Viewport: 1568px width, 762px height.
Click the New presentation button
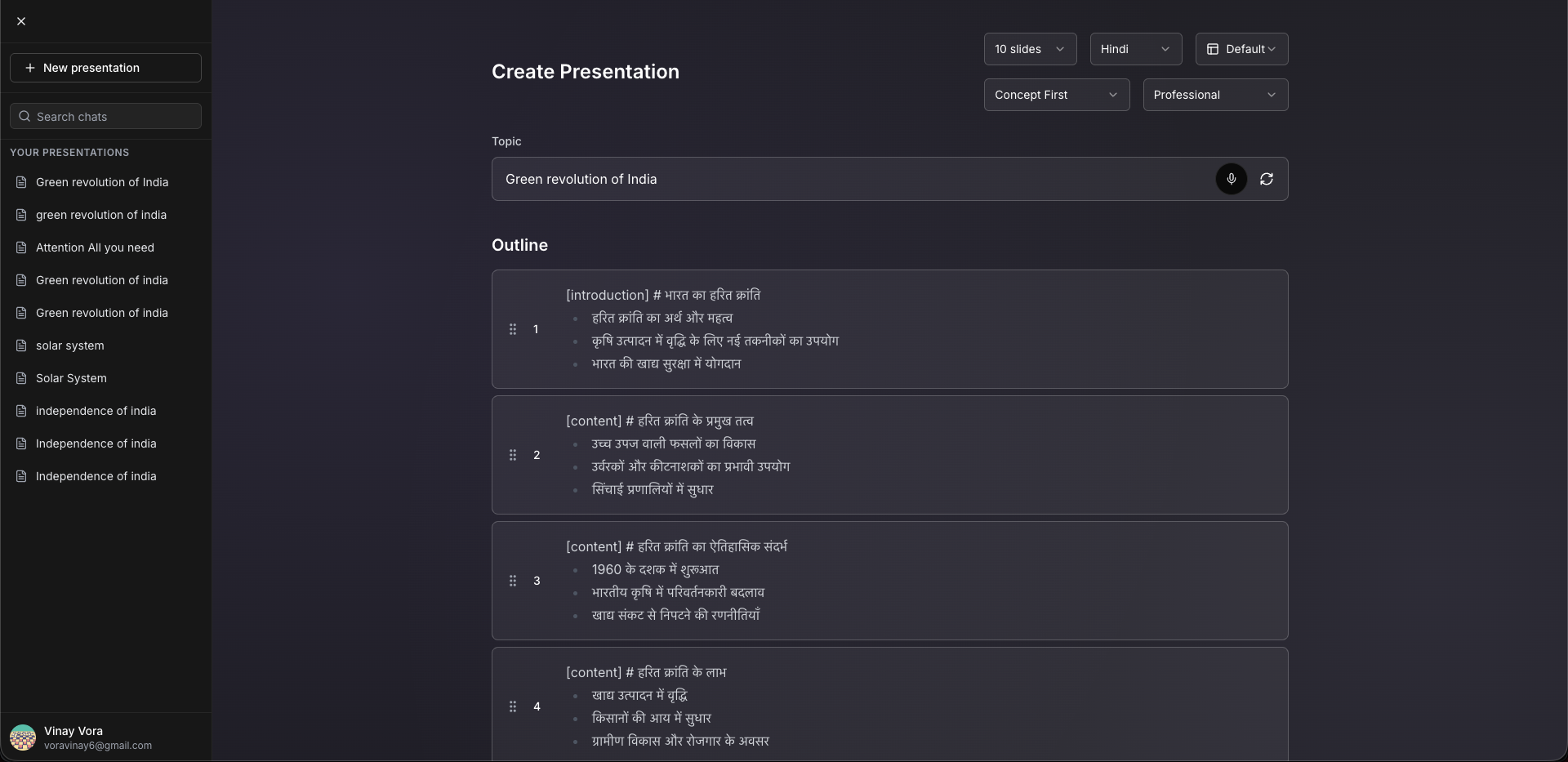pos(105,68)
